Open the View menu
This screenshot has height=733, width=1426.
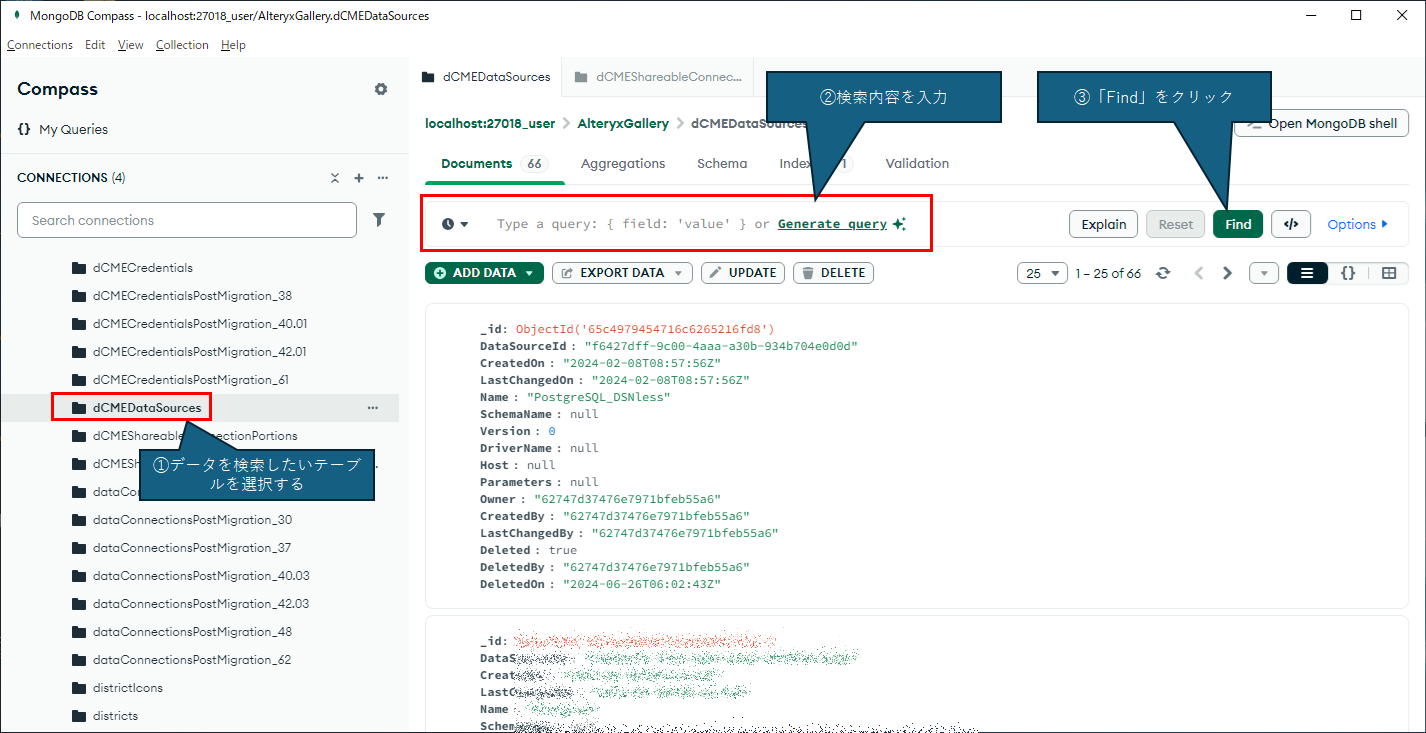coord(130,45)
